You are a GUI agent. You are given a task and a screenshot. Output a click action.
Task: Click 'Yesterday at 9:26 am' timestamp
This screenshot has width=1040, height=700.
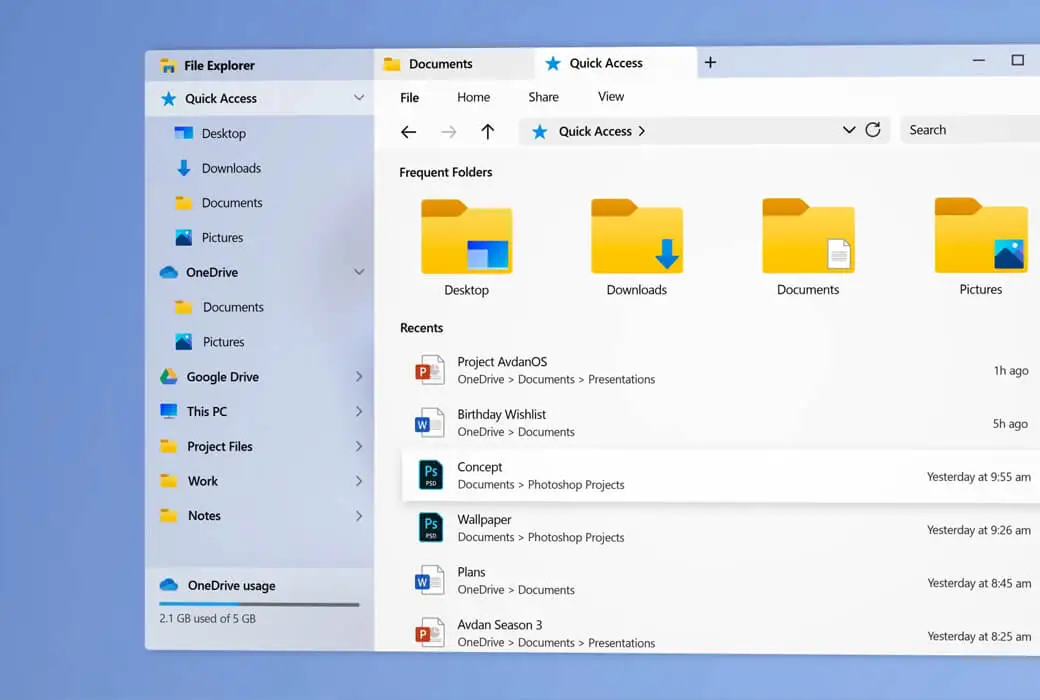pyautogui.click(x=978, y=529)
